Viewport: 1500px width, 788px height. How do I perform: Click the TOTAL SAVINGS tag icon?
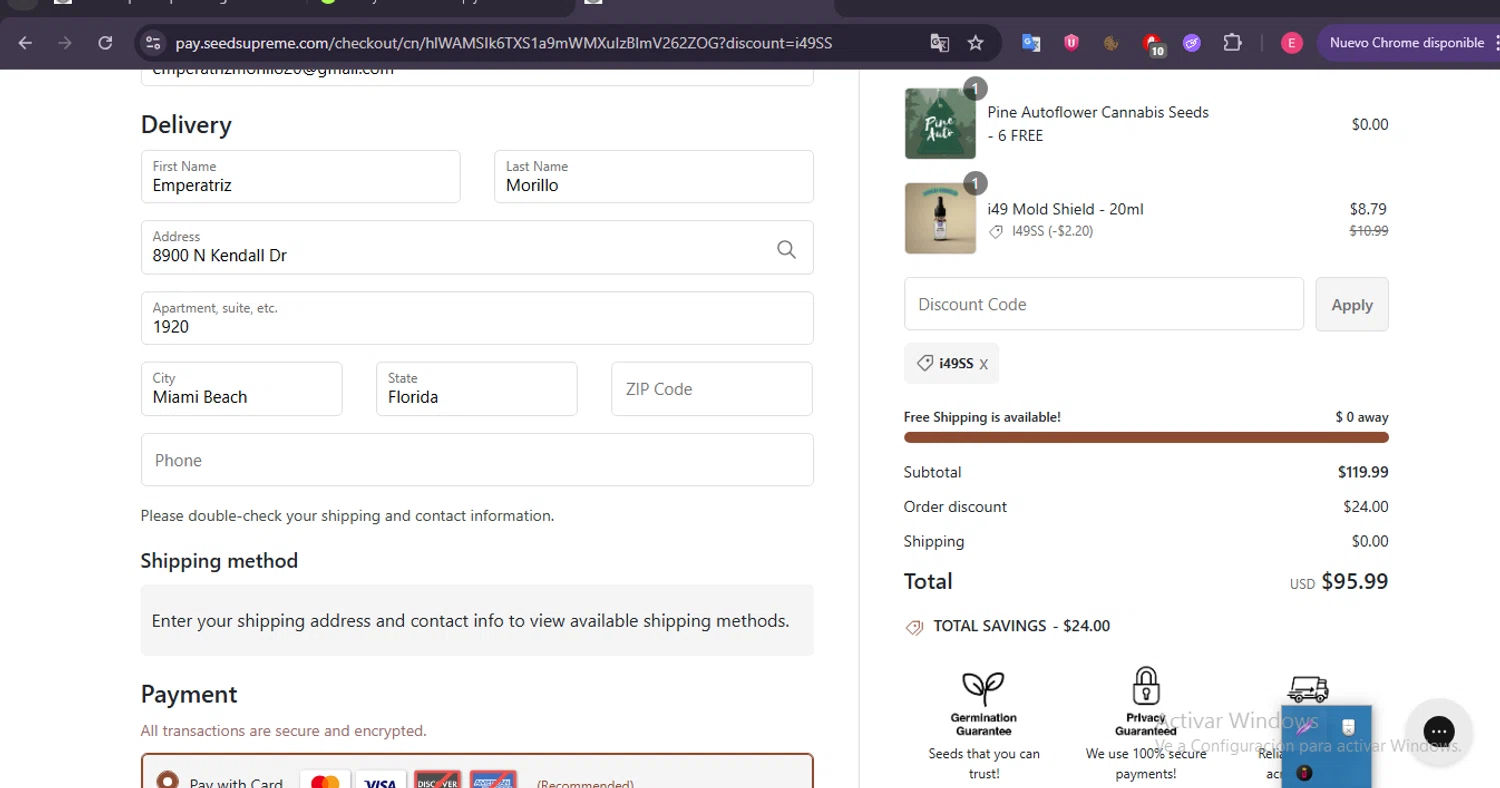(x=914, y=627)
